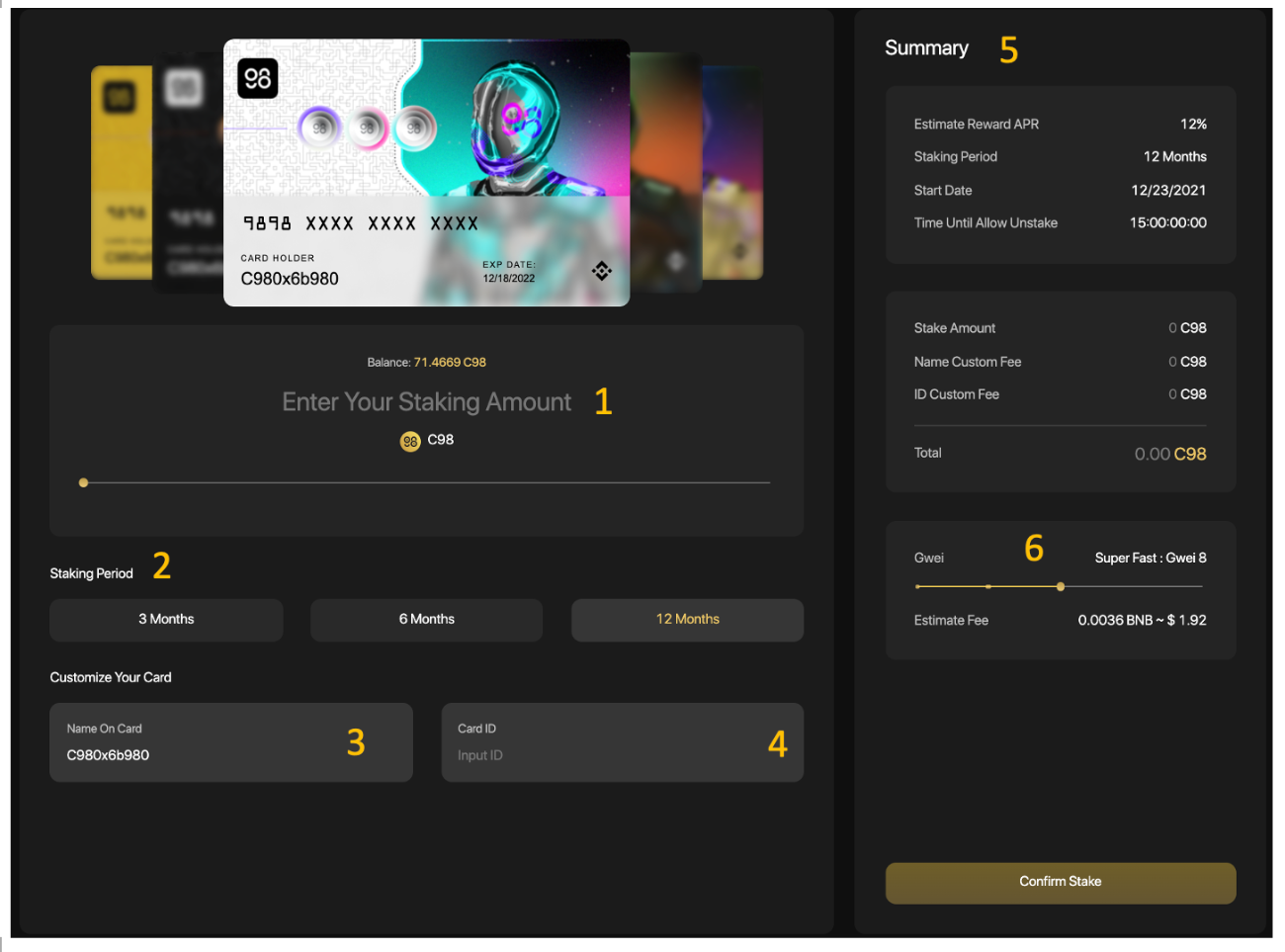The image size is (1285, 952).
Task: Click the gold C98 token icon under staking amount
Action: pos(410,441)
